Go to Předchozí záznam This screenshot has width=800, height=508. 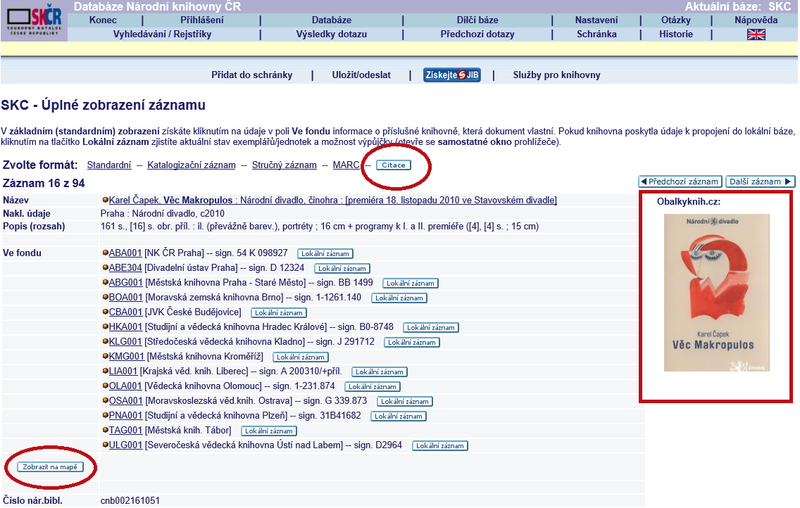click(x=680, y=182)
